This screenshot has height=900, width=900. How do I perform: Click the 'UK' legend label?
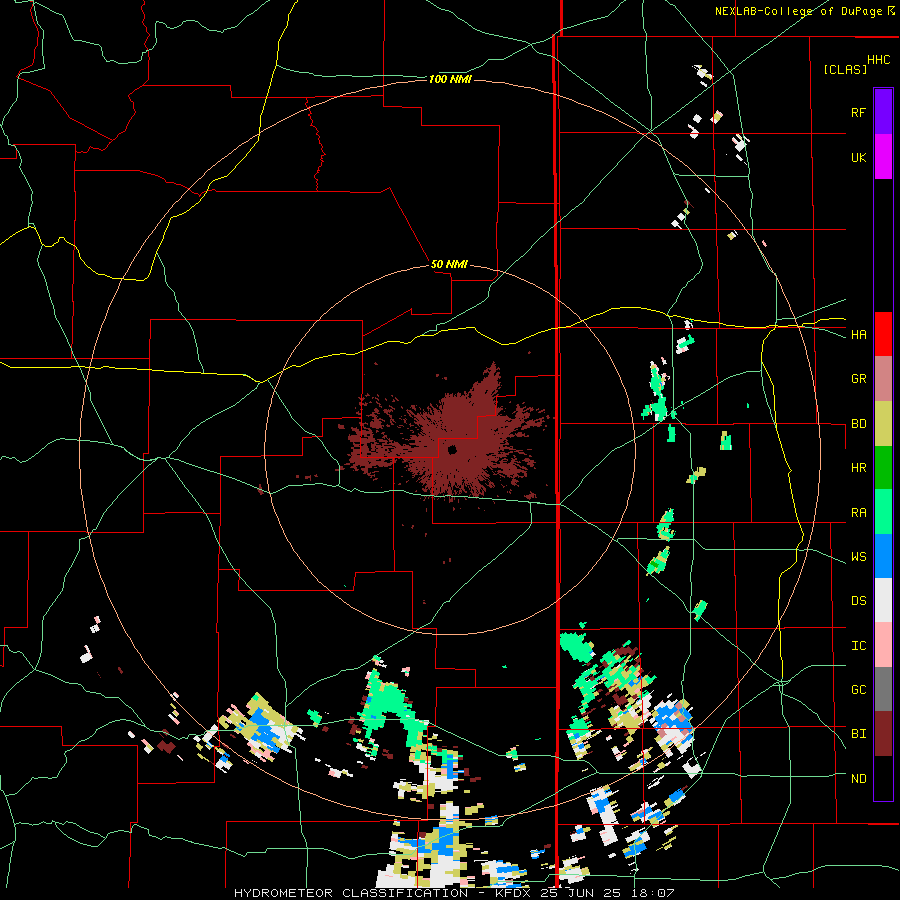tap(858, 157)
